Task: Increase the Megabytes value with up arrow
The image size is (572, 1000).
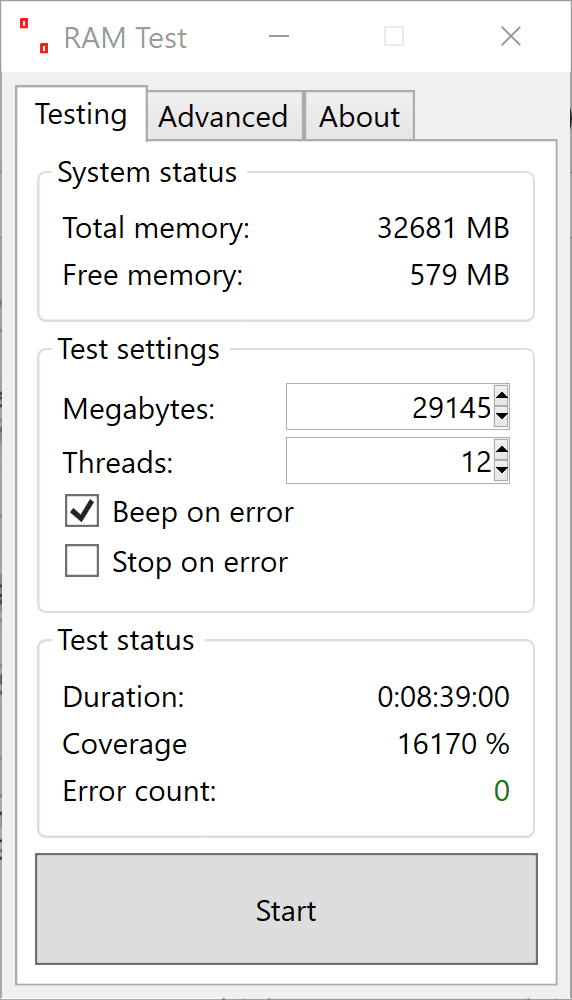Action: (x=501, y=396)
